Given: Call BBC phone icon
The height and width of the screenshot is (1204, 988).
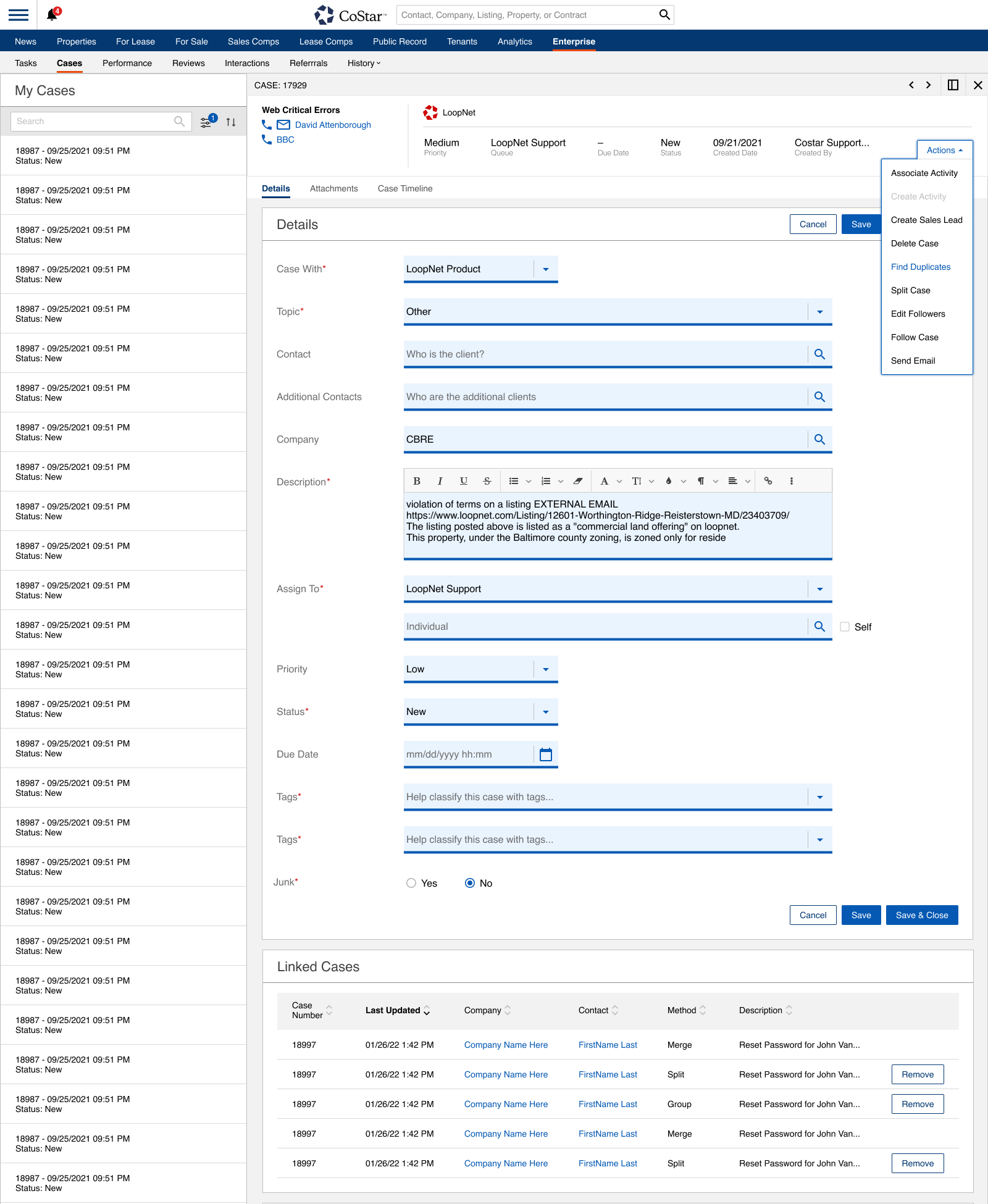Looking at the screenshot, I should coord(267,140).
